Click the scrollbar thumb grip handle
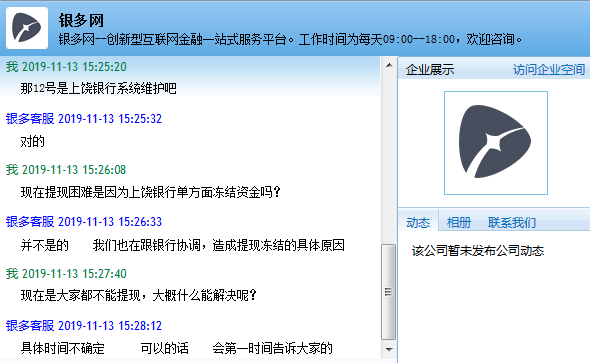This screenshot has width=590, height=363. [x=389, y=292]
